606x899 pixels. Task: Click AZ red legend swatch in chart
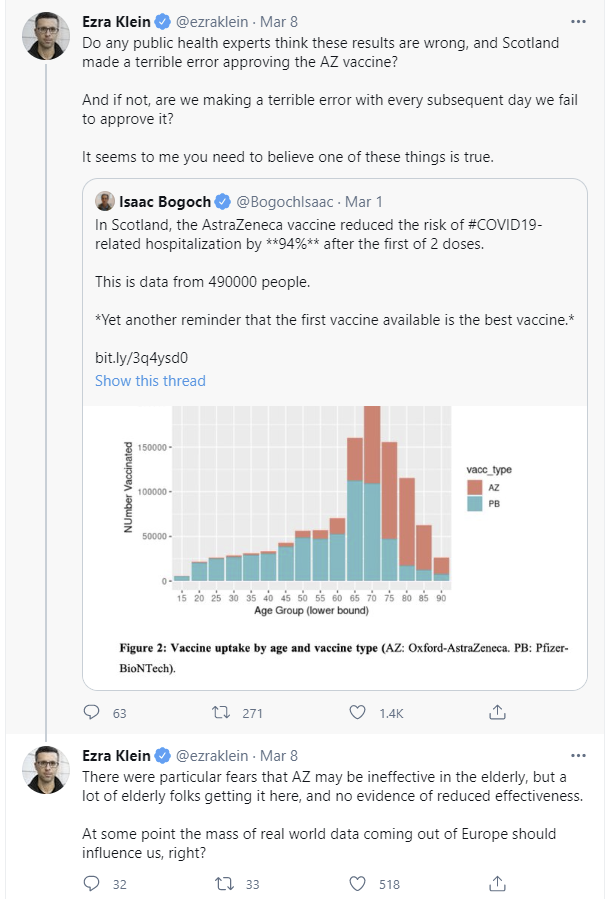click(474, 487)
